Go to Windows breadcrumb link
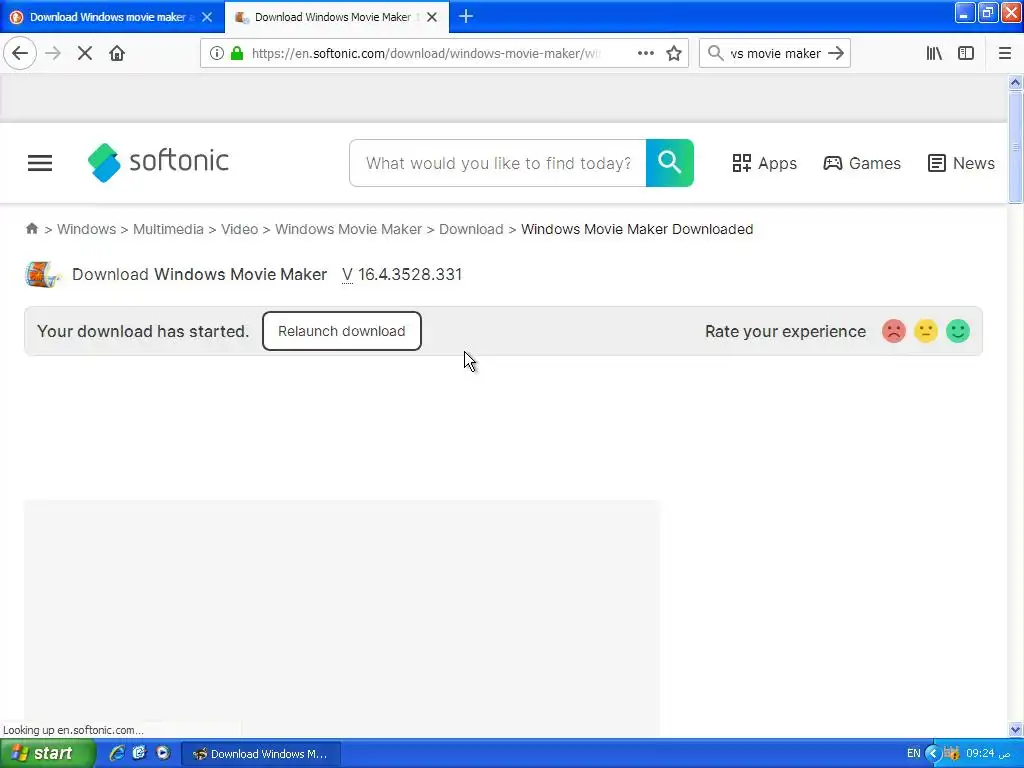Viewport: 1024px width, 768px height. point(86,229)
